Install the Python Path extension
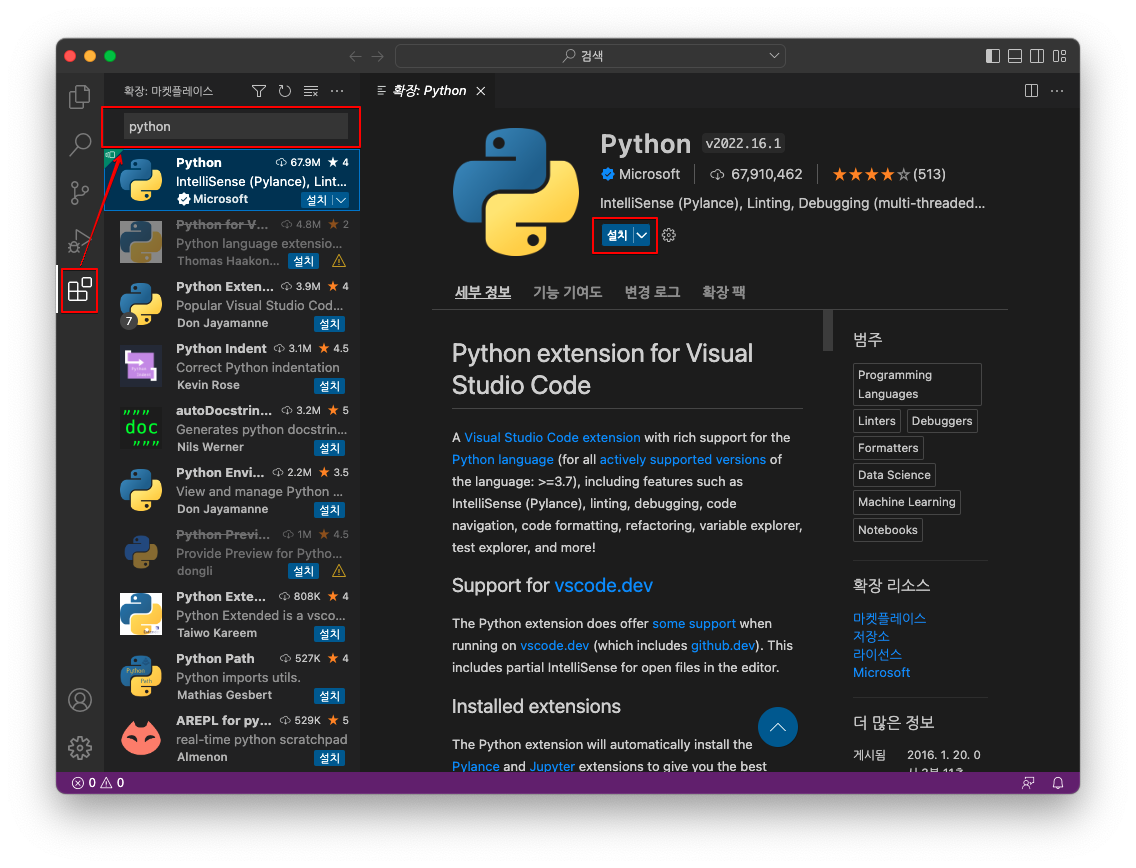1136x868 pixels. click(x=330, y=696)
